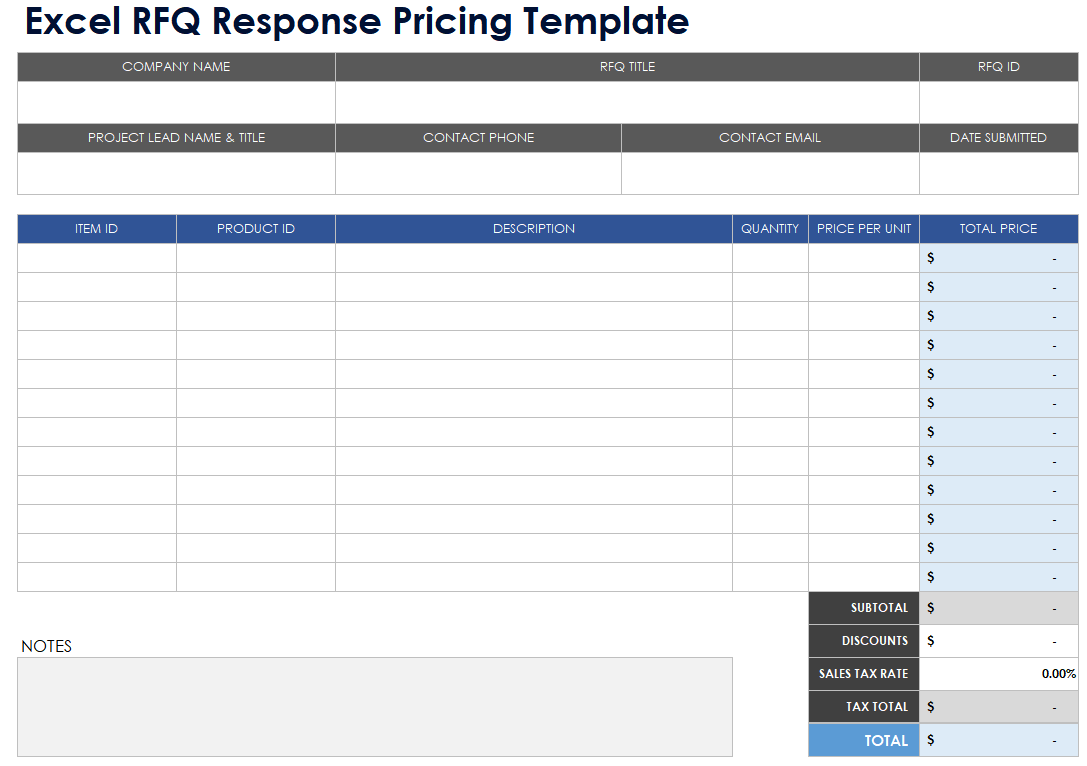The width and height of the screenshot is (1087, 766).
Task: Select the blank Contact Email cell
Action: 770,173
